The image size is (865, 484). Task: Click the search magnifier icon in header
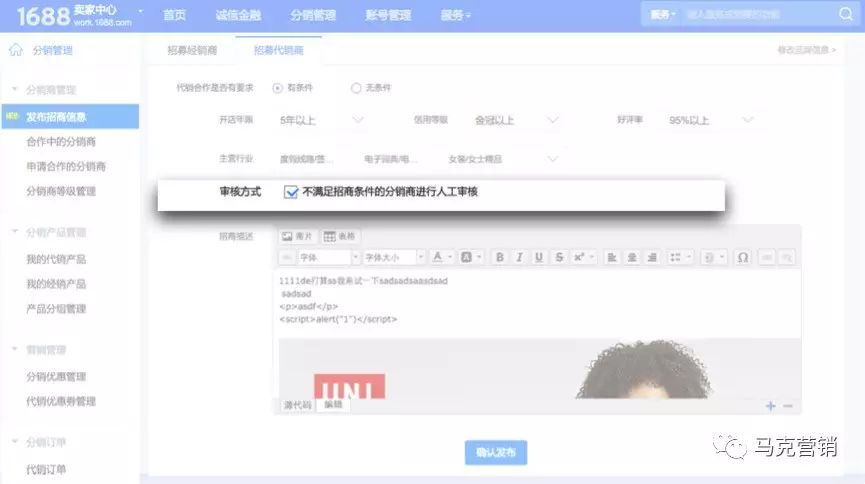(x=846, y=14)
